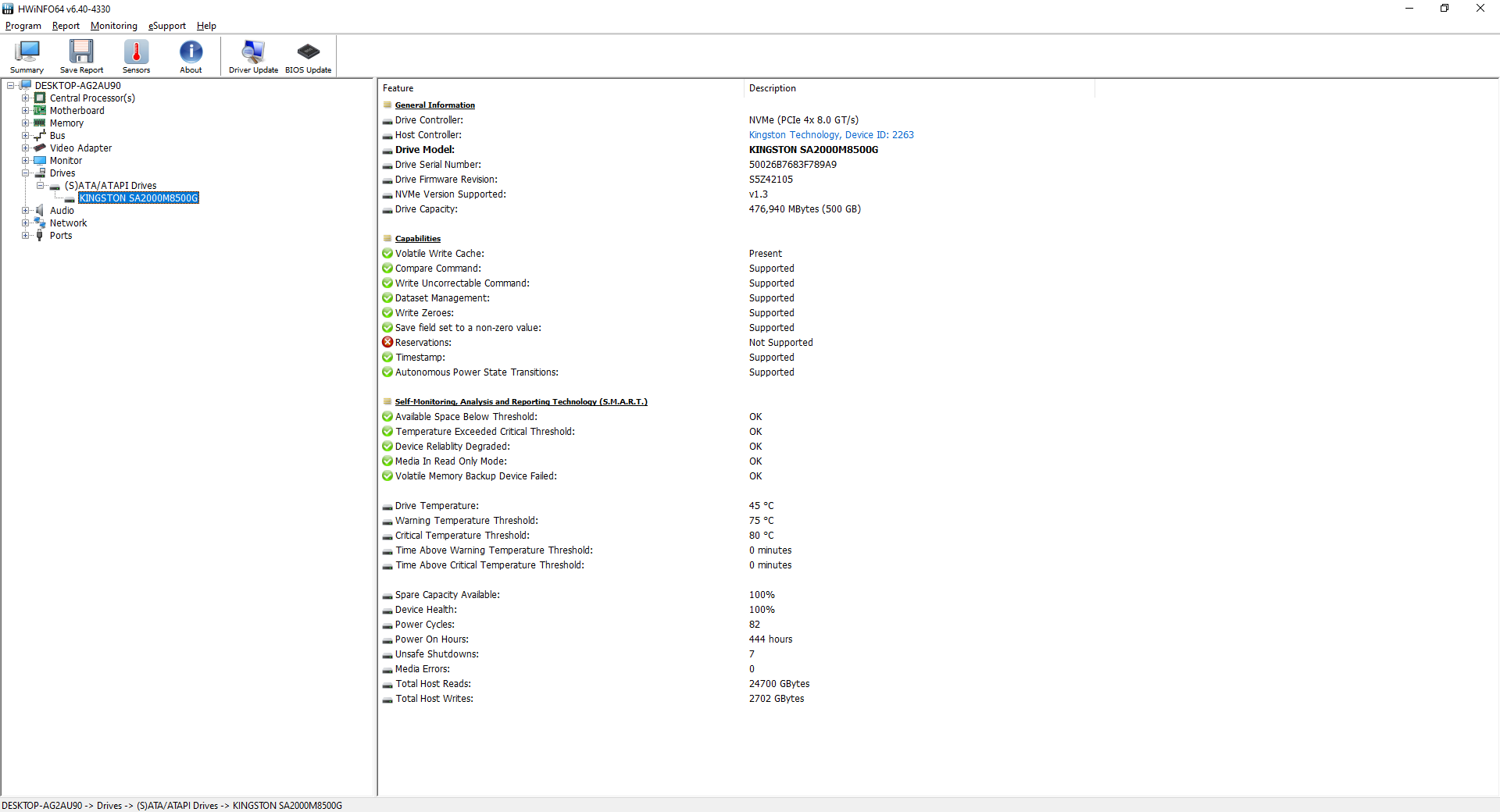Screen dimensions: 1500x812
Task: Click the S.M.A.R.T. section icon
Action: click(x=387, y=402)
